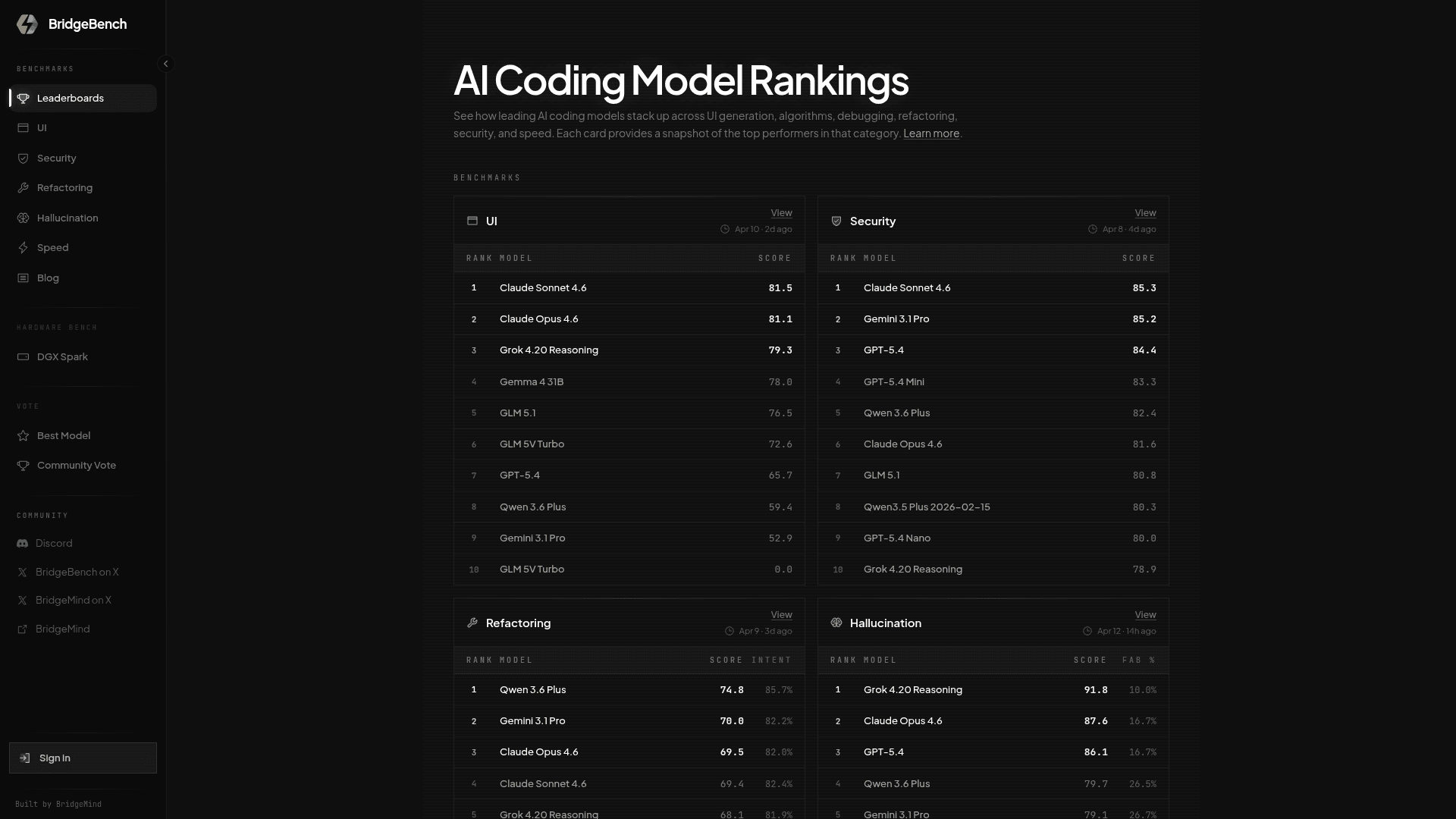Open Refactoring via its wrench icon in the sidebar
This screenshot has height=819, width=1456.
click(24, 188)
